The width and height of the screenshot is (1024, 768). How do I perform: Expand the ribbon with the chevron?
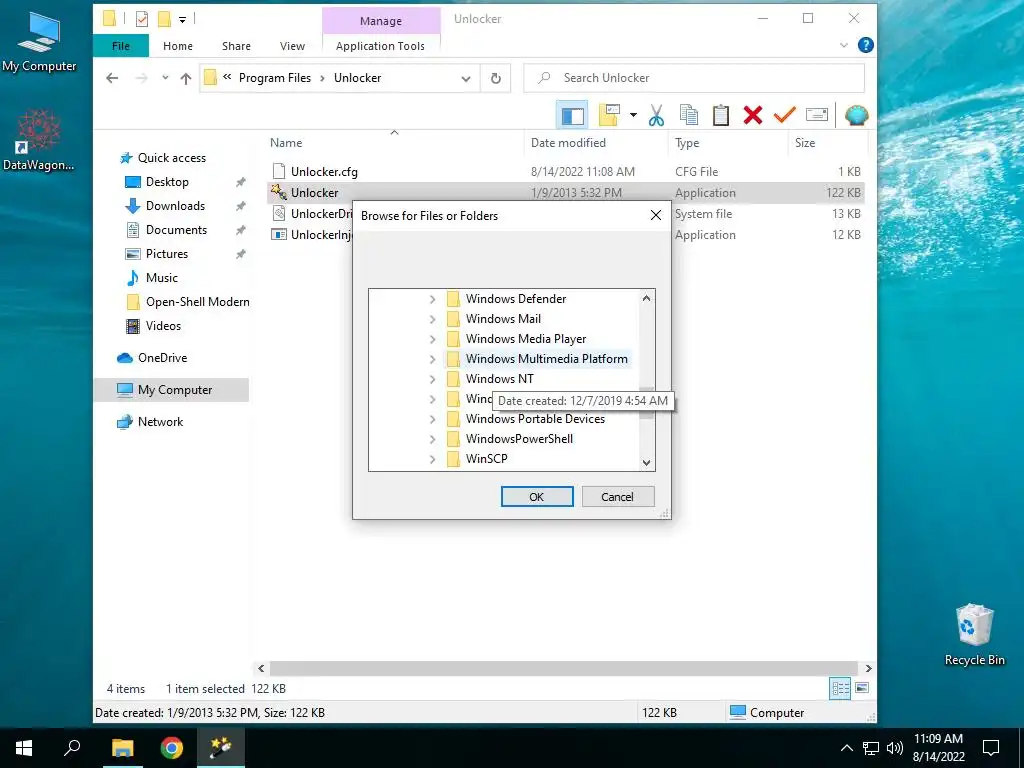(x=843, y=45)
